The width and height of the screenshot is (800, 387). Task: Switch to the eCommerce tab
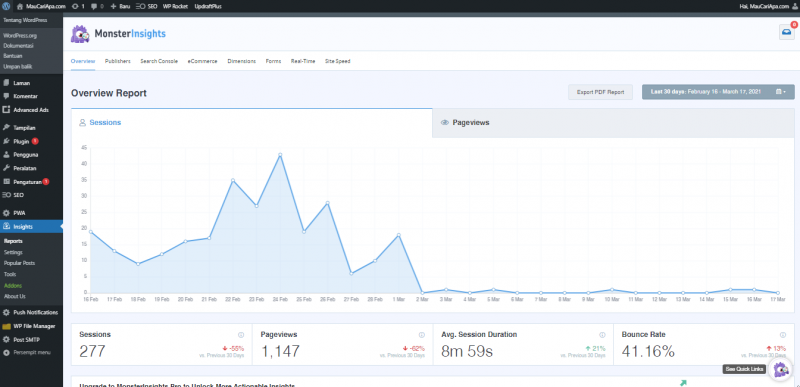(x=203, y=61)
